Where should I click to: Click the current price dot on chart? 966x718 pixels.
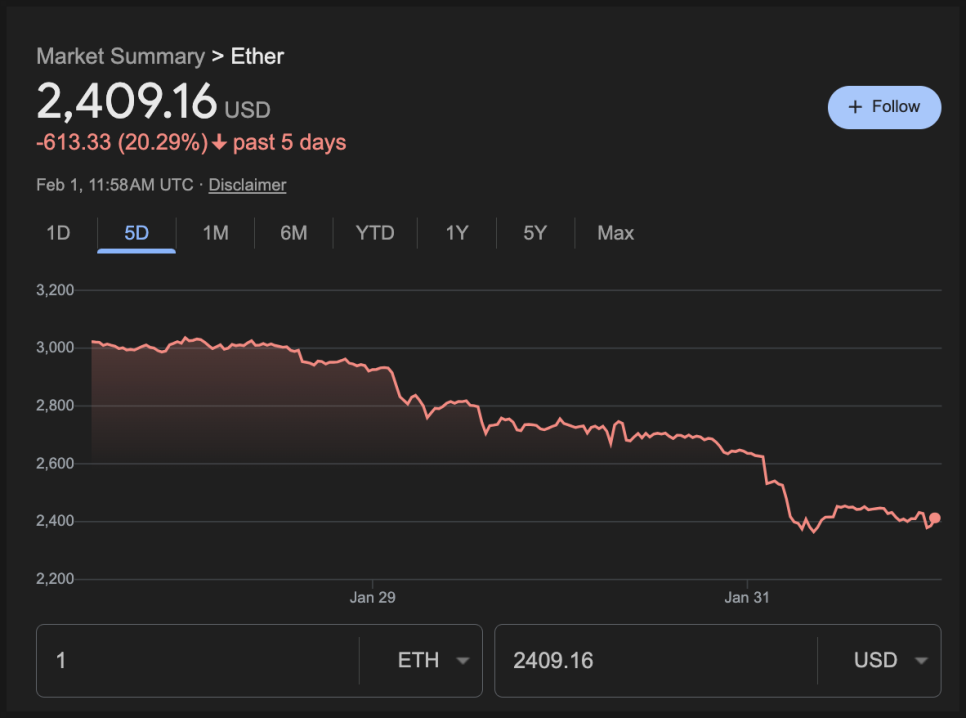click(935, 518)
